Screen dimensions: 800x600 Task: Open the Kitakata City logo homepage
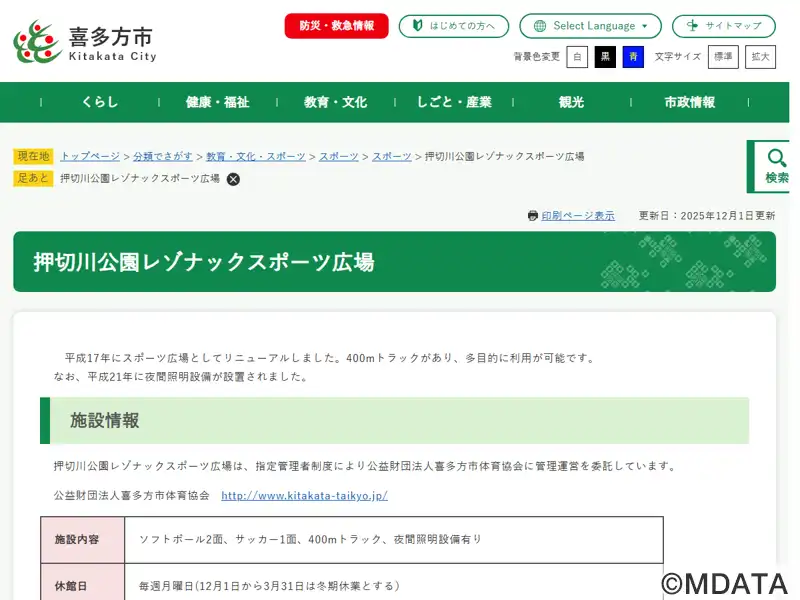(x=85, y=42)
